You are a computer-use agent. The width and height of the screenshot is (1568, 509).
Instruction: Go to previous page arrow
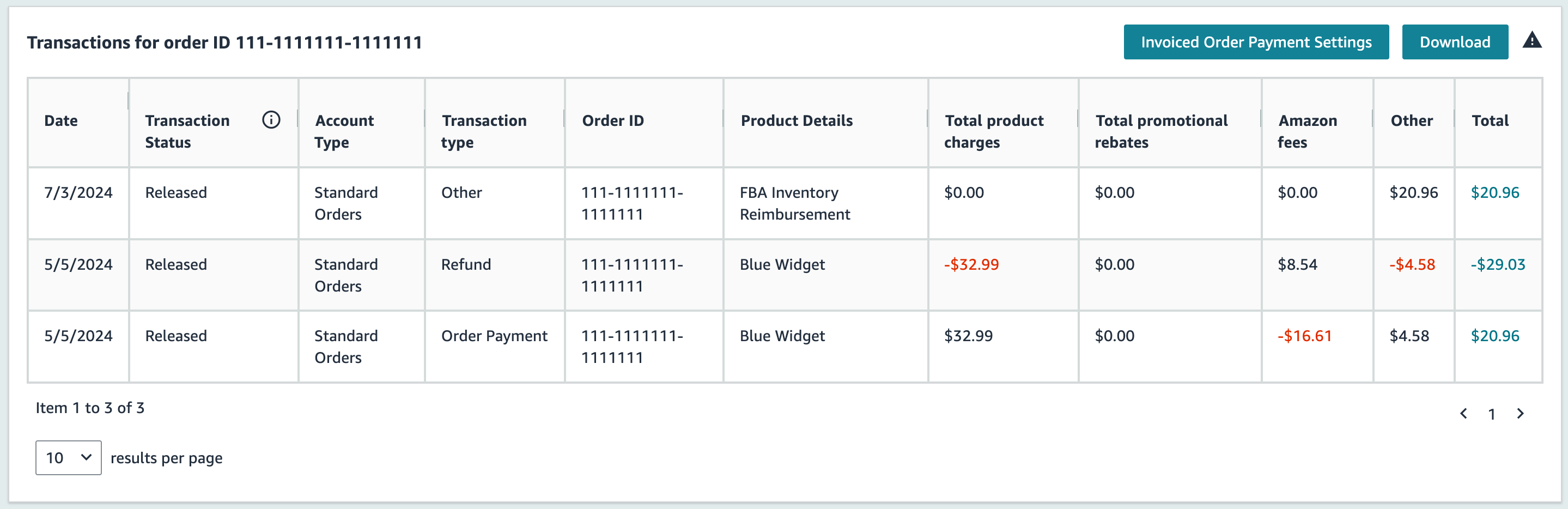pos(1463,414)
